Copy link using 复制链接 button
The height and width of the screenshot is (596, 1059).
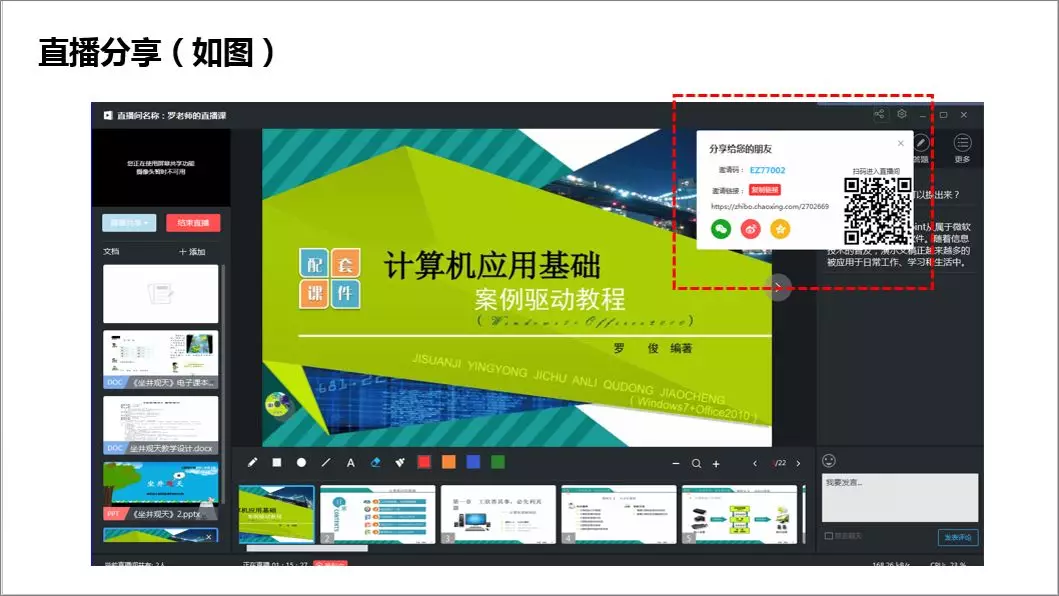click(765, 190)
